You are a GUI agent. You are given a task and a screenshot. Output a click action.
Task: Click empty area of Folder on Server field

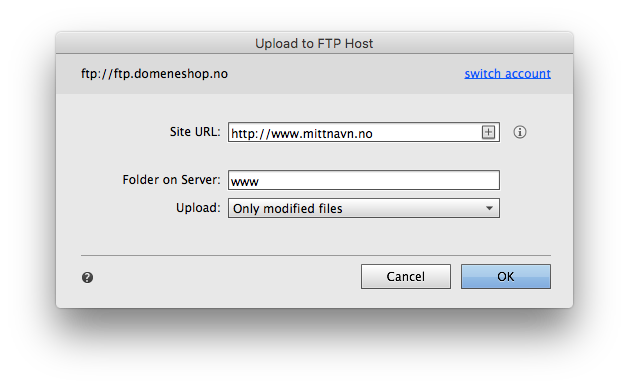(x=377, y=180)
